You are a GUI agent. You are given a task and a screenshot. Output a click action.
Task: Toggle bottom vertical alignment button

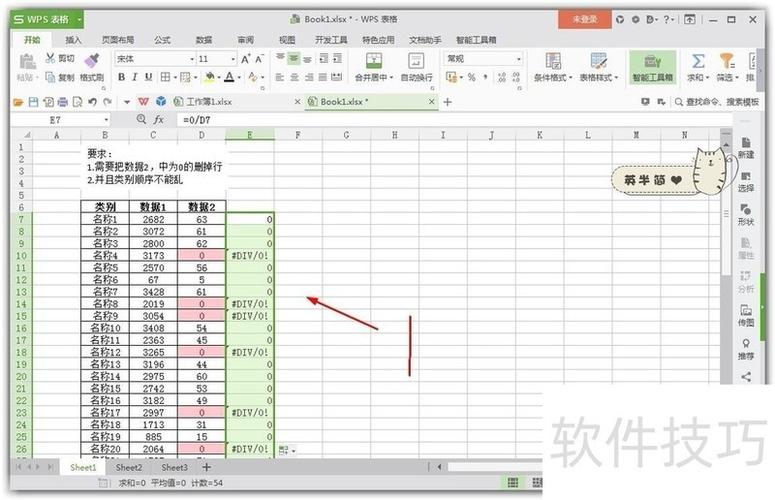307,59
